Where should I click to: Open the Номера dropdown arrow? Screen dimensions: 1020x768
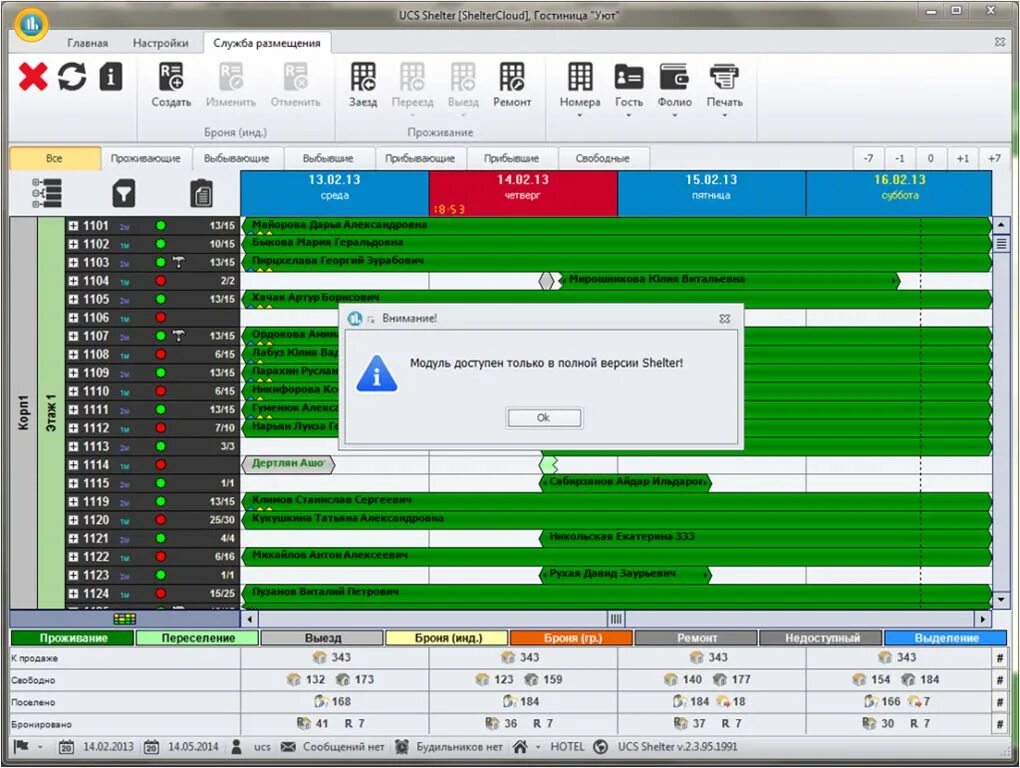tap(580, 116)
